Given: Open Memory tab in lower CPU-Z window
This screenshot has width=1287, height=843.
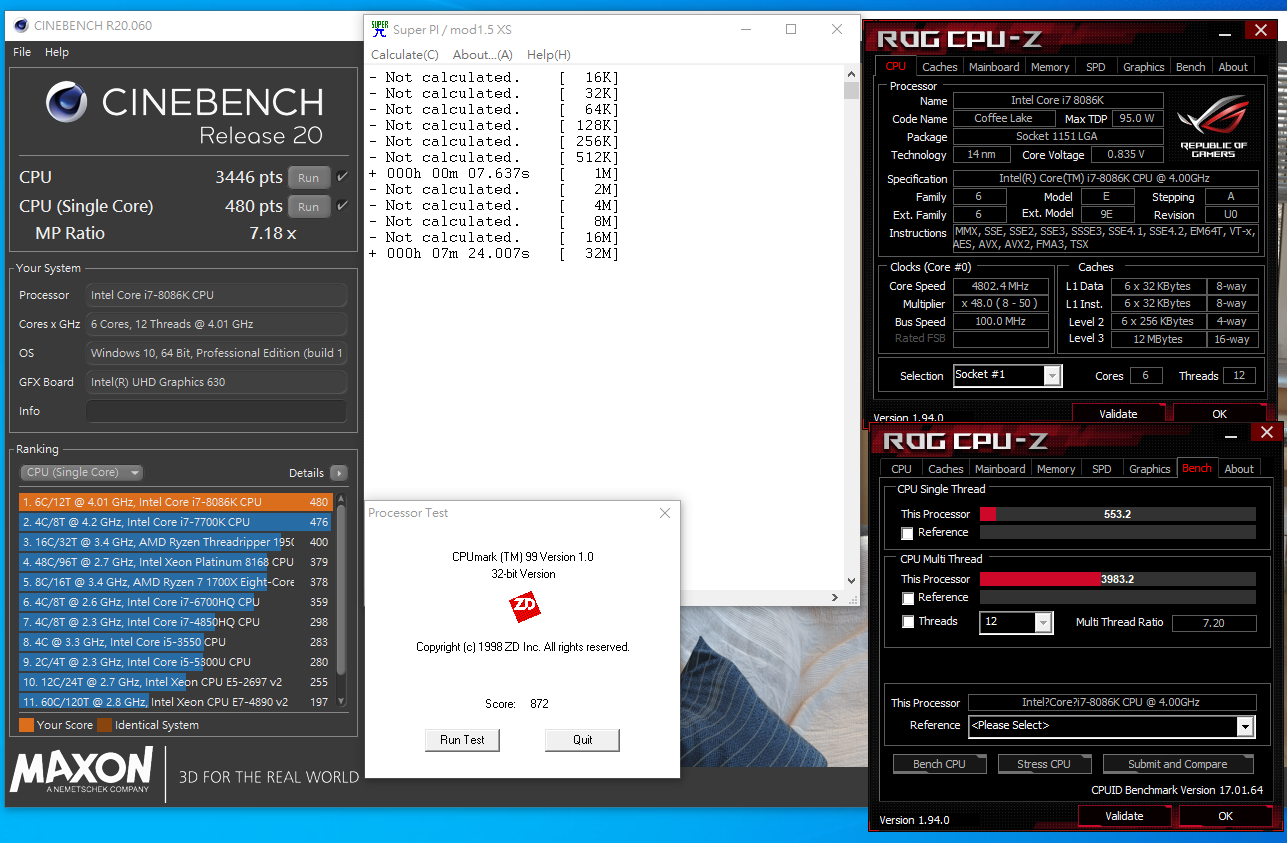Looking at the screenshot, I should pos(1056,469).
